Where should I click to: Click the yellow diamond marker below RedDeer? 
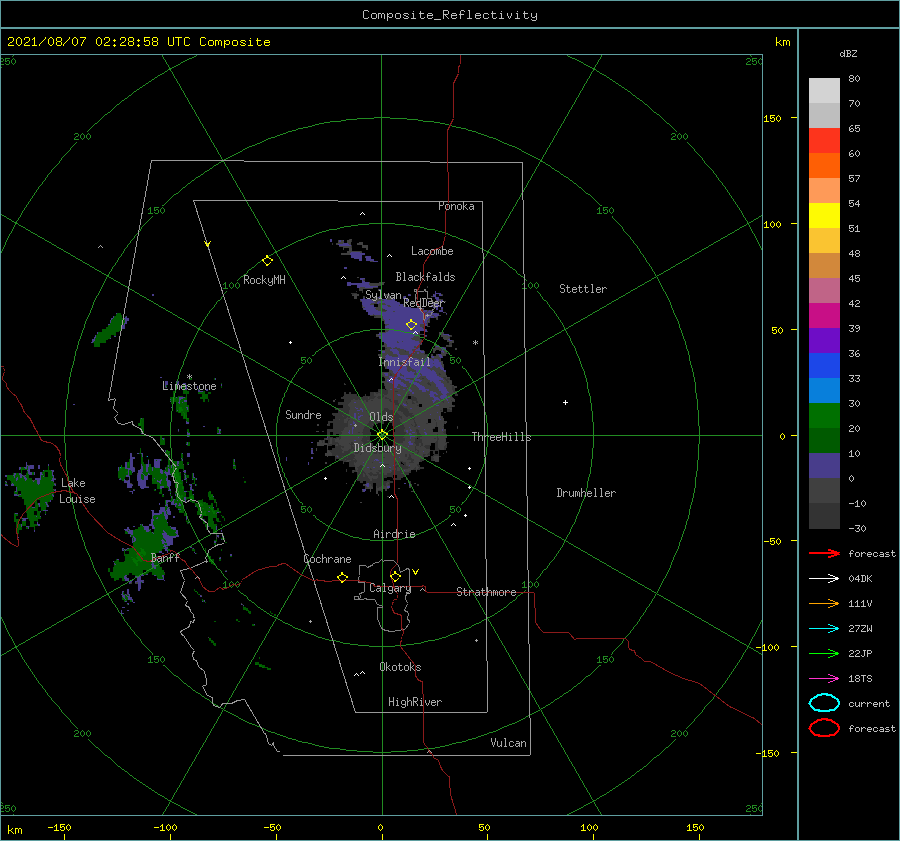pyautogui.click(x=412, y=325)
